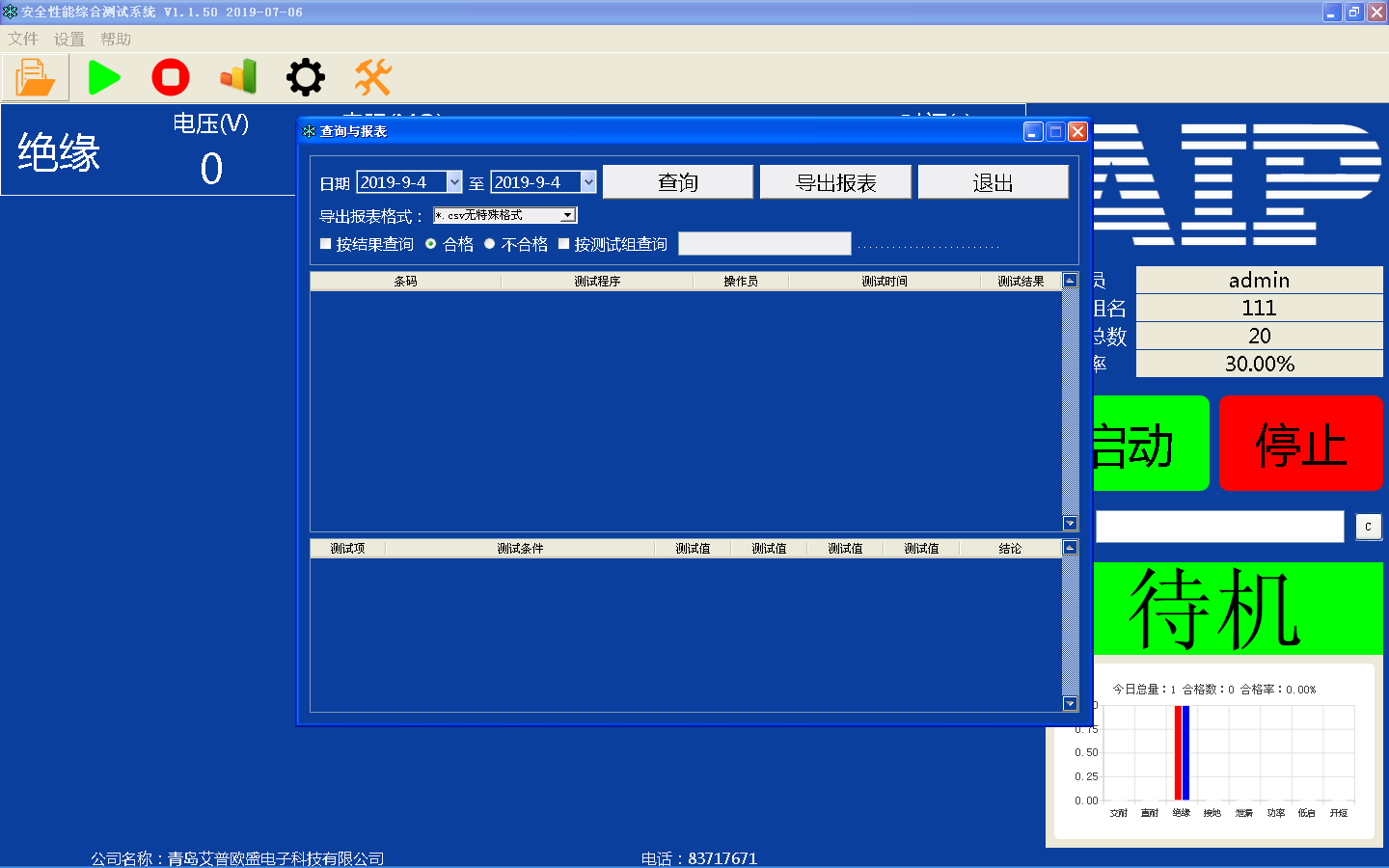Click upper results list scroll-down arrow
The width and height of the screenshot is (1389, 868).
(x=1070, y=524)
